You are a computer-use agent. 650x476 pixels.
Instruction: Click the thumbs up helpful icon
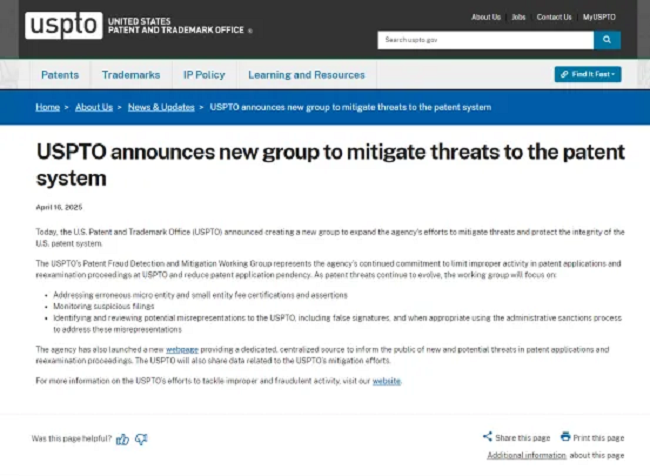click(122, 439)
